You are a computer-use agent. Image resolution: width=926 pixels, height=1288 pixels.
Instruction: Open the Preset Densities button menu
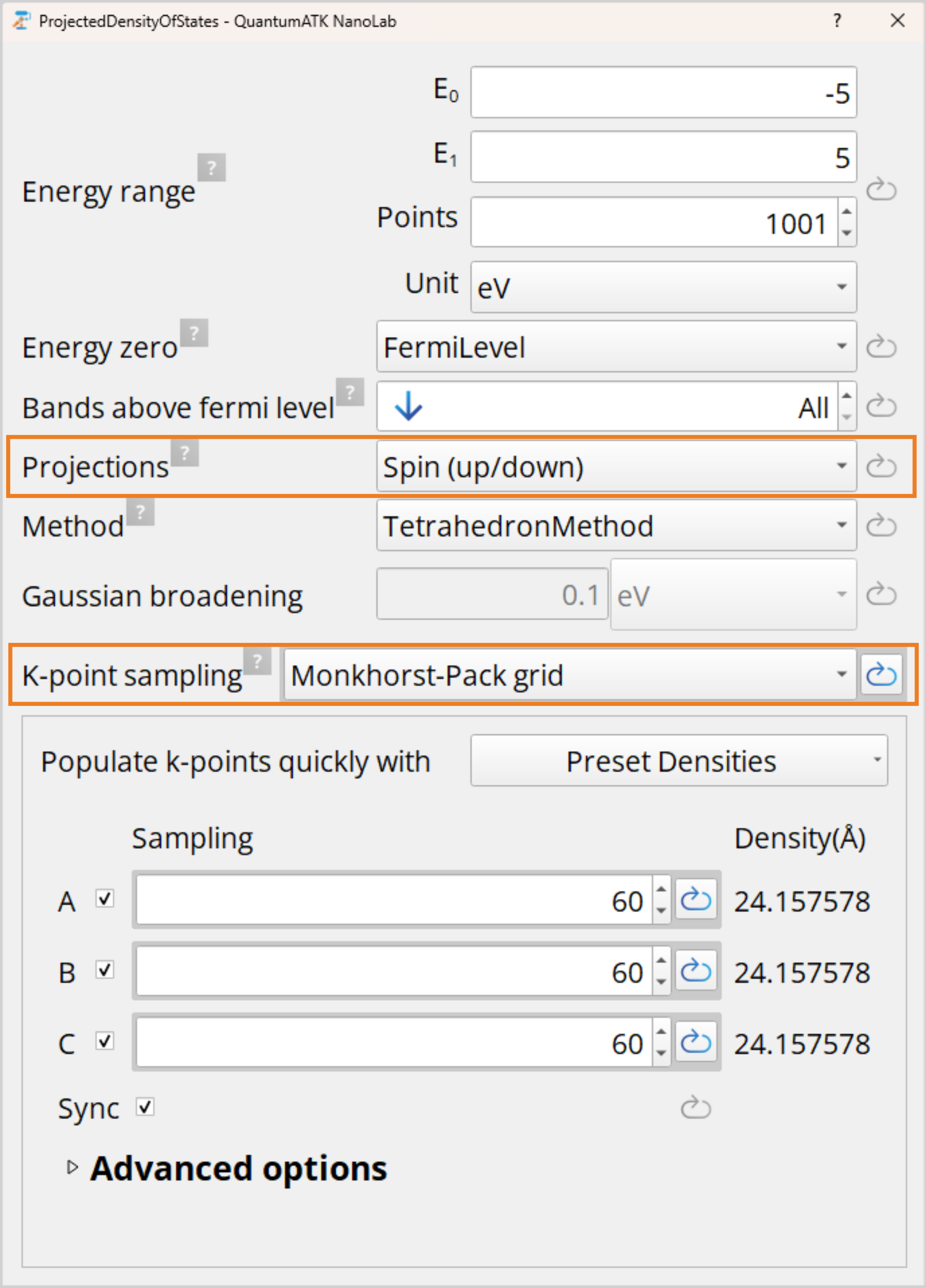[679, 761]
